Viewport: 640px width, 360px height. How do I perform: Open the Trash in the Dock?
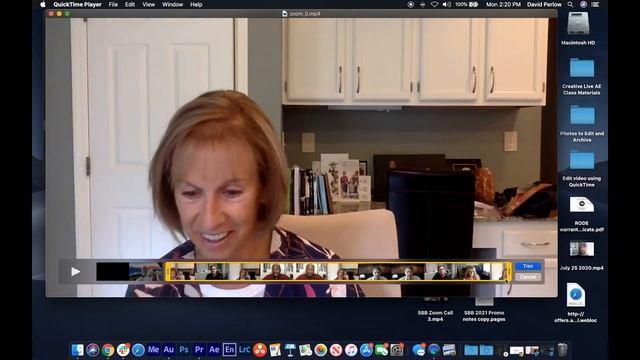(562, 350)
